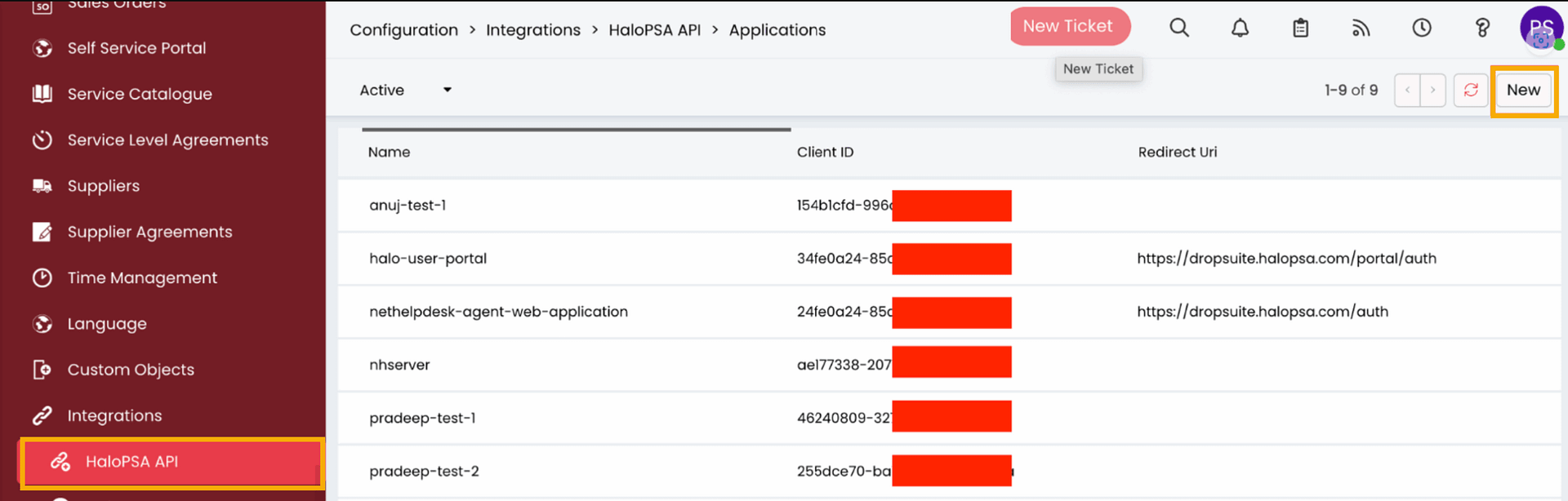This screenshot has width=1568, height=501.
Task: Open HaloPSA API in sidebar
Action: pos(131,462)
